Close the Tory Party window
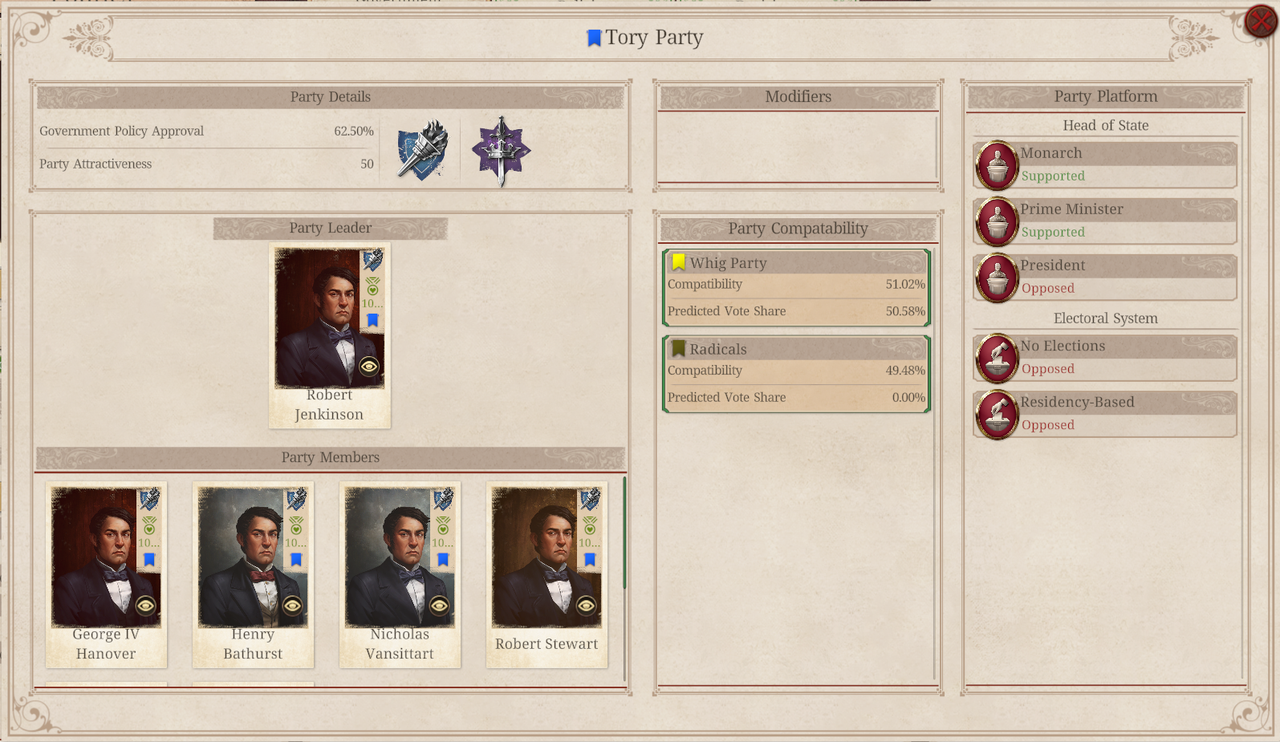The height and width of the screenshot is (742, 1280). point(1261,21)
